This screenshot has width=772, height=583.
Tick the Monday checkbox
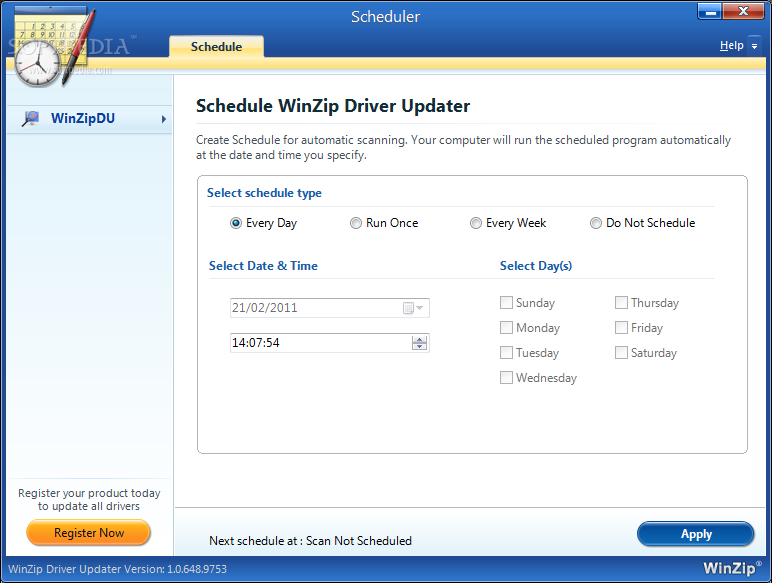pyautogui.click(x=506, y=327)
